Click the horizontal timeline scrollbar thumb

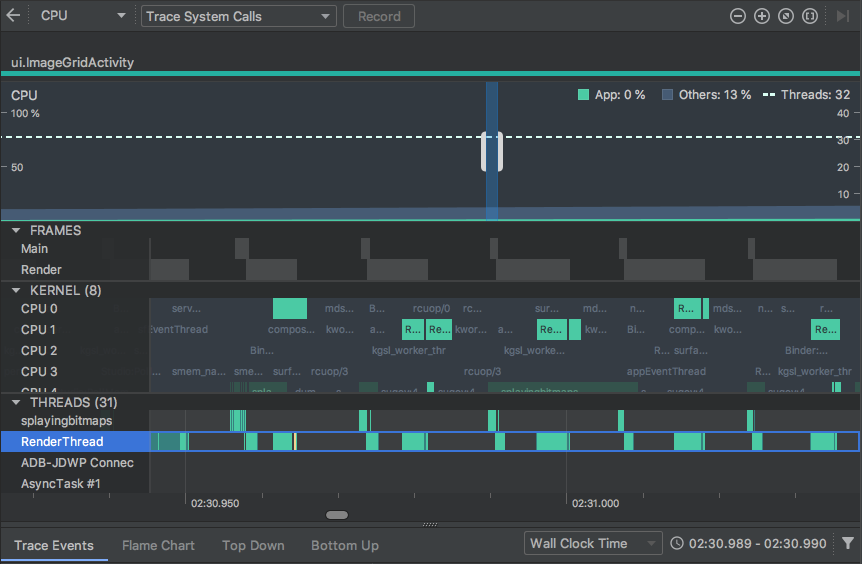pos(337,515)
